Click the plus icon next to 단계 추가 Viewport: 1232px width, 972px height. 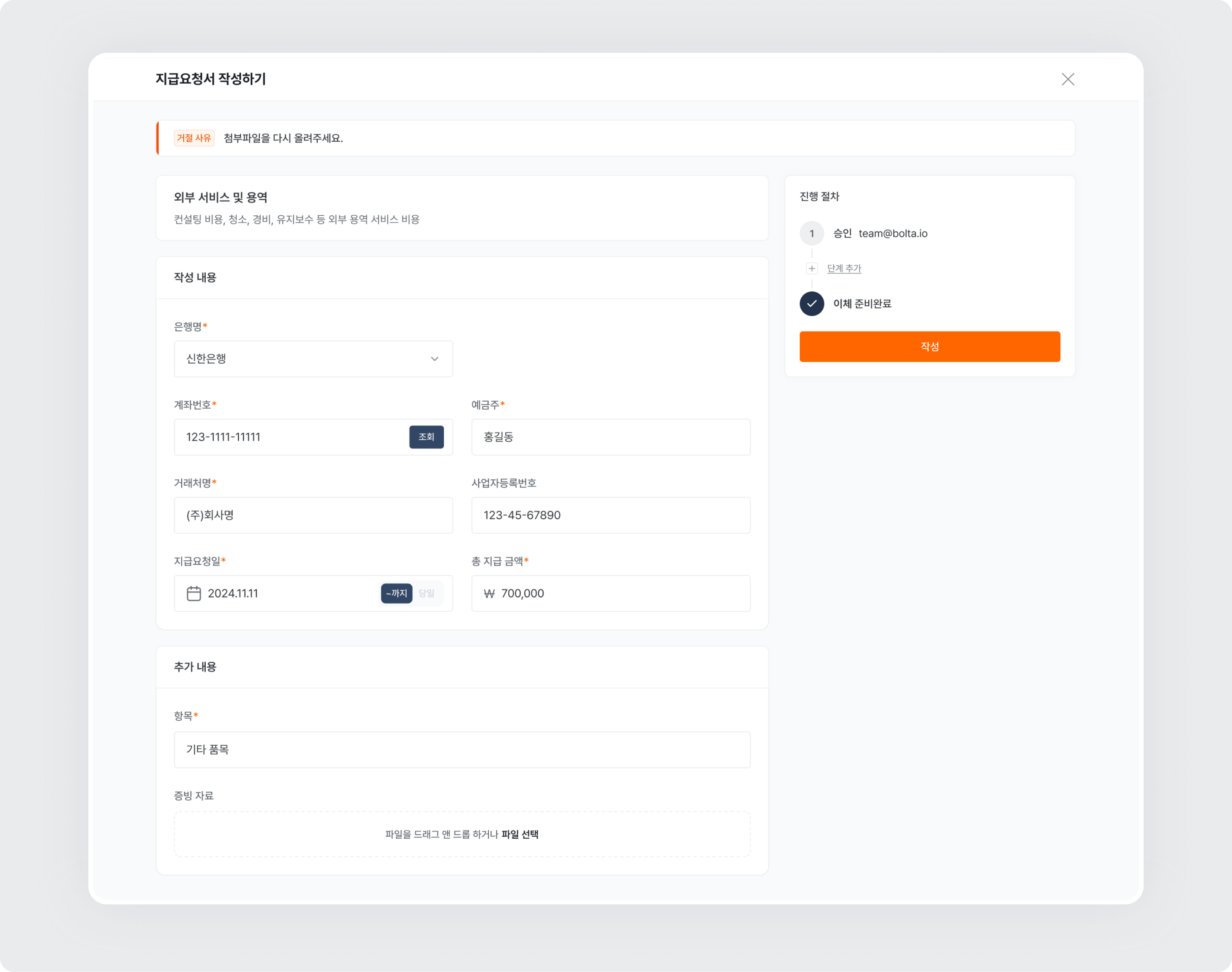pos(811,268)
